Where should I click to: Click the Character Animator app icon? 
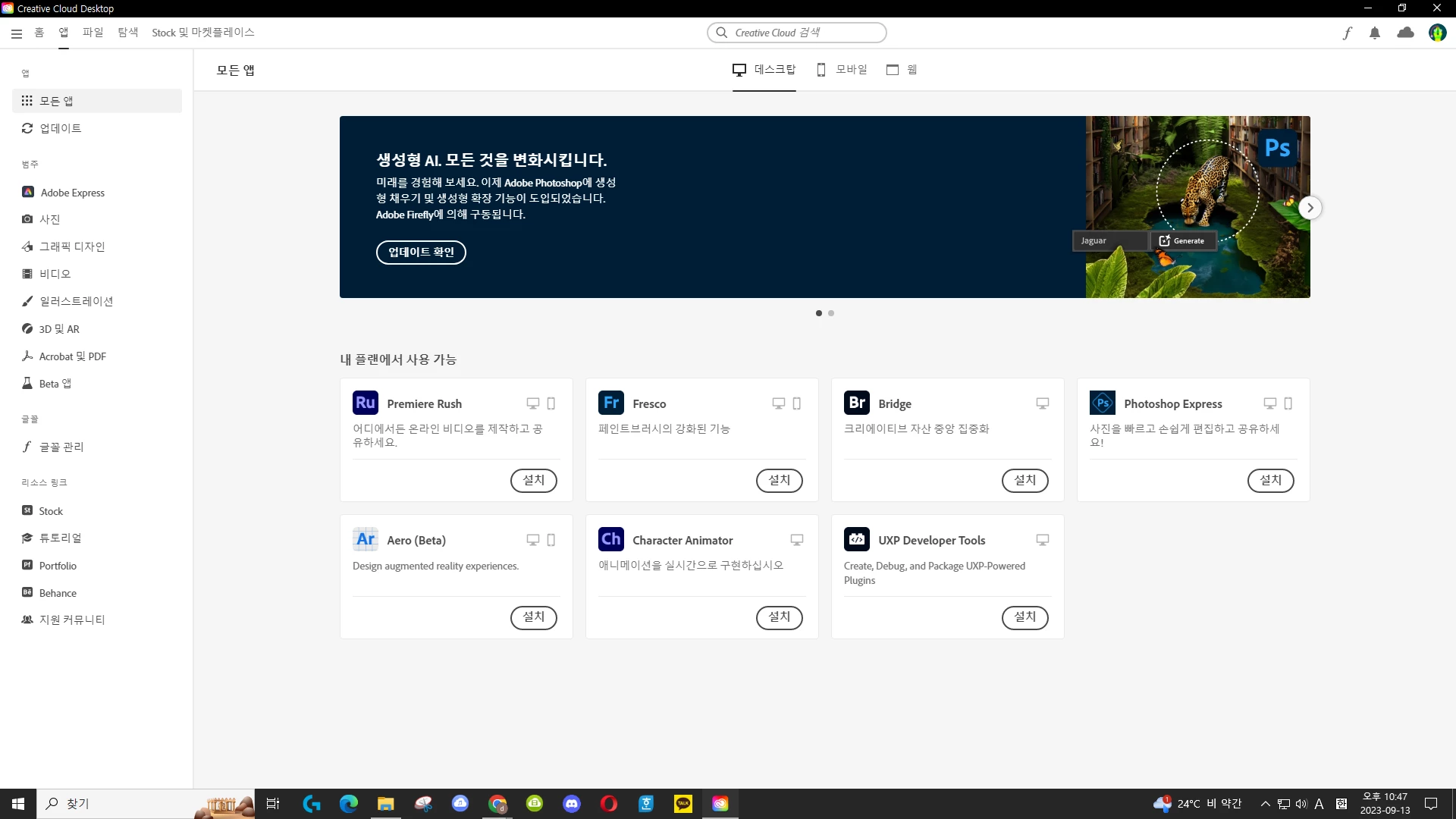[611, 539]
